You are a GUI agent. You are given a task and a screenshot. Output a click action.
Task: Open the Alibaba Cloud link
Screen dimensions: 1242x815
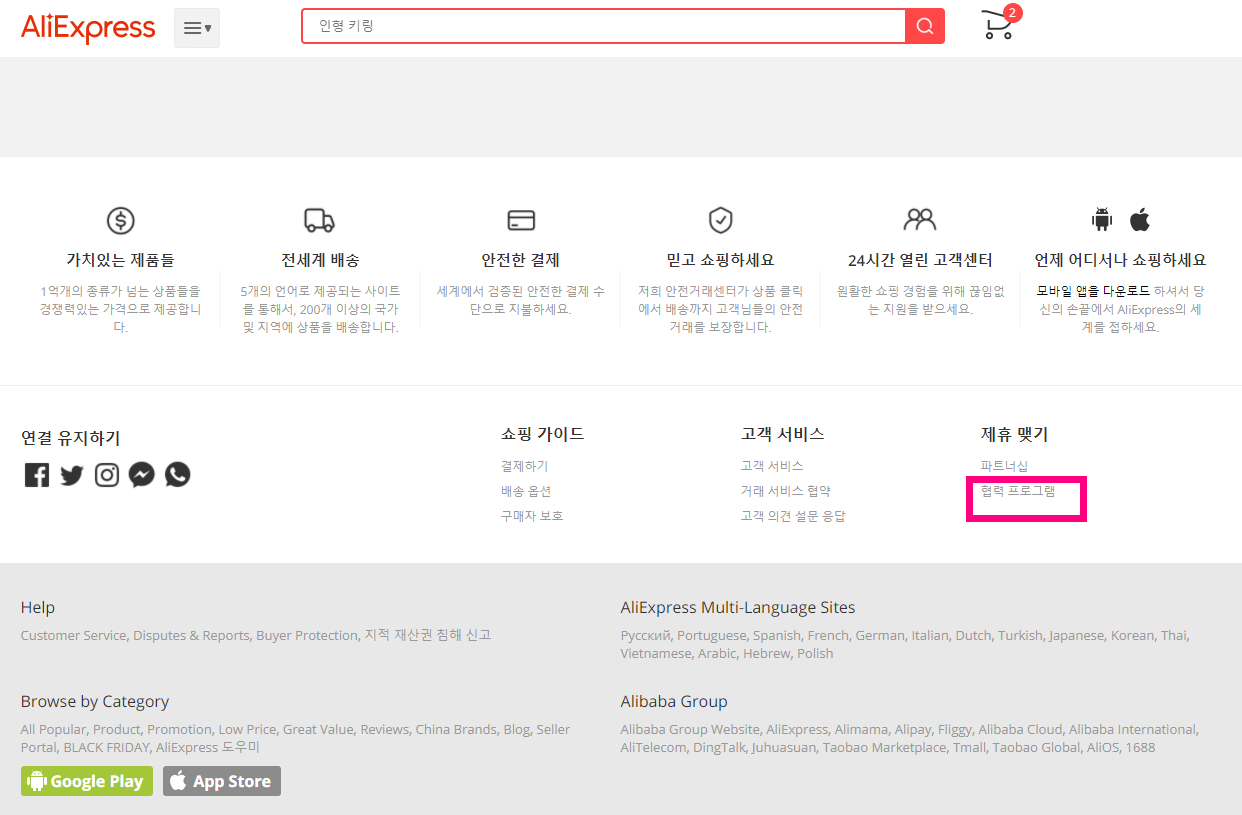1020,729
